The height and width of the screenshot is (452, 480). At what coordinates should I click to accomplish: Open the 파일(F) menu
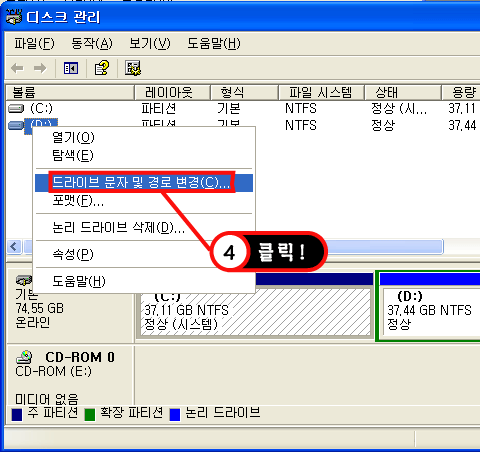pos(34,43)
